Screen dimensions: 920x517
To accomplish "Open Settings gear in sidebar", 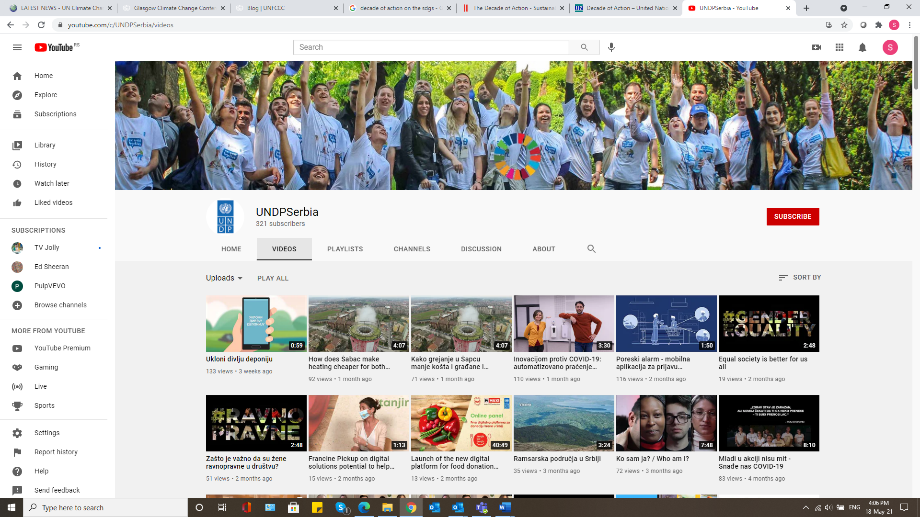I will click(17, 432).
